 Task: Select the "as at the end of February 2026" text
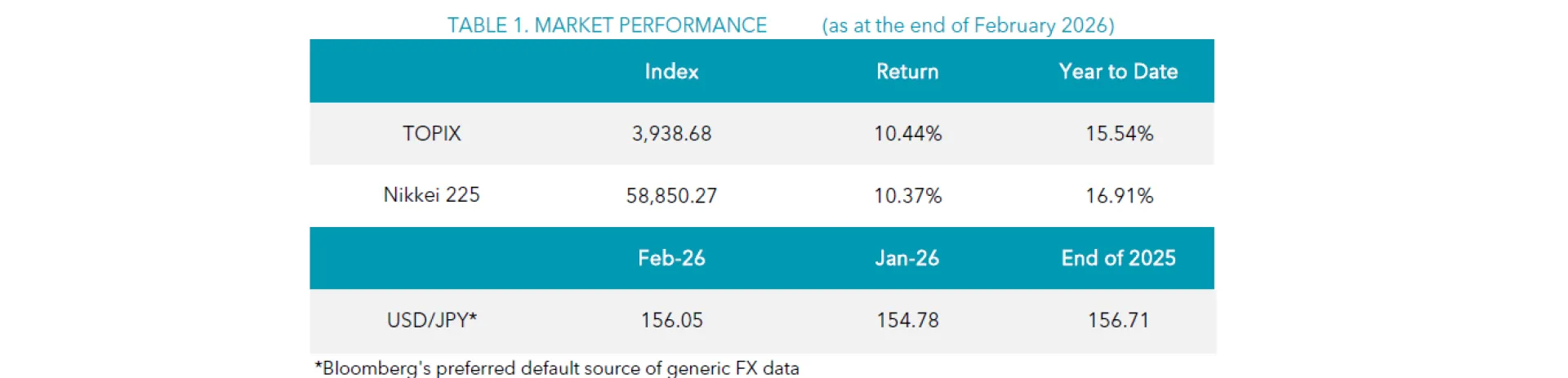[968, 25]
